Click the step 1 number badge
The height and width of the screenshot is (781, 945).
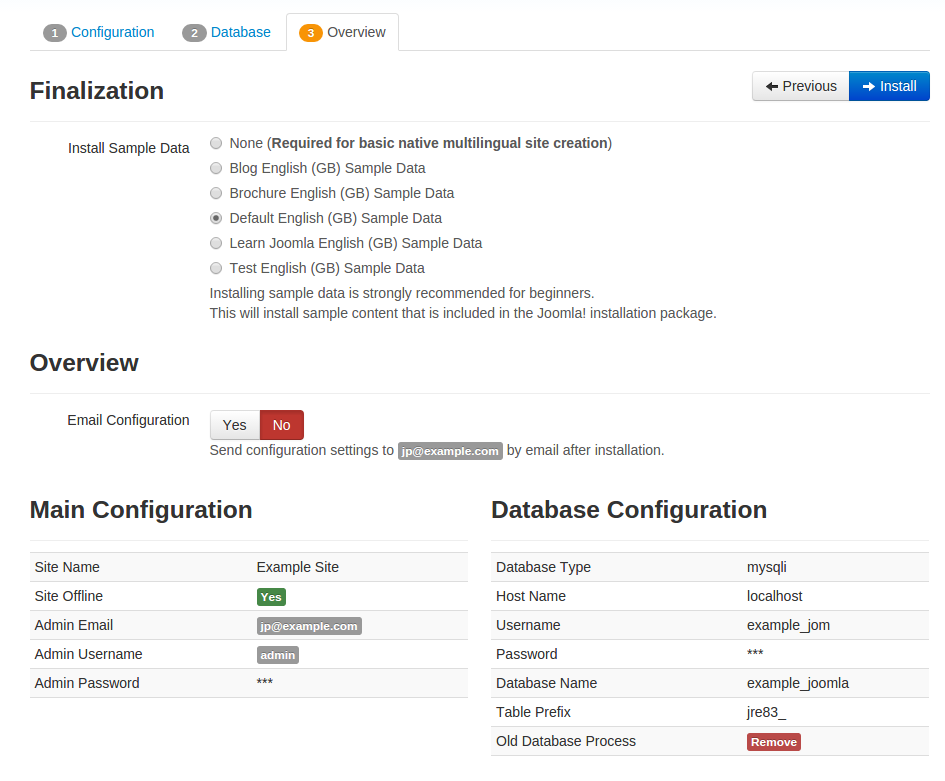click(54, 33)
